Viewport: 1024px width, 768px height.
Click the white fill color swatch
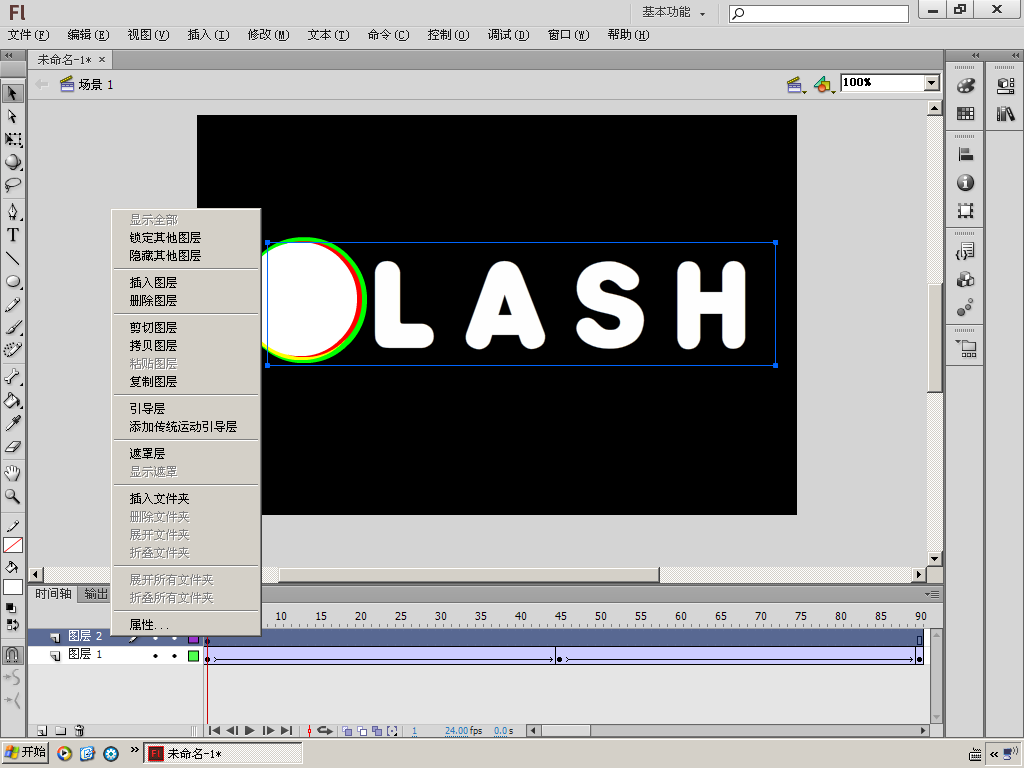(x=12, y=587)
